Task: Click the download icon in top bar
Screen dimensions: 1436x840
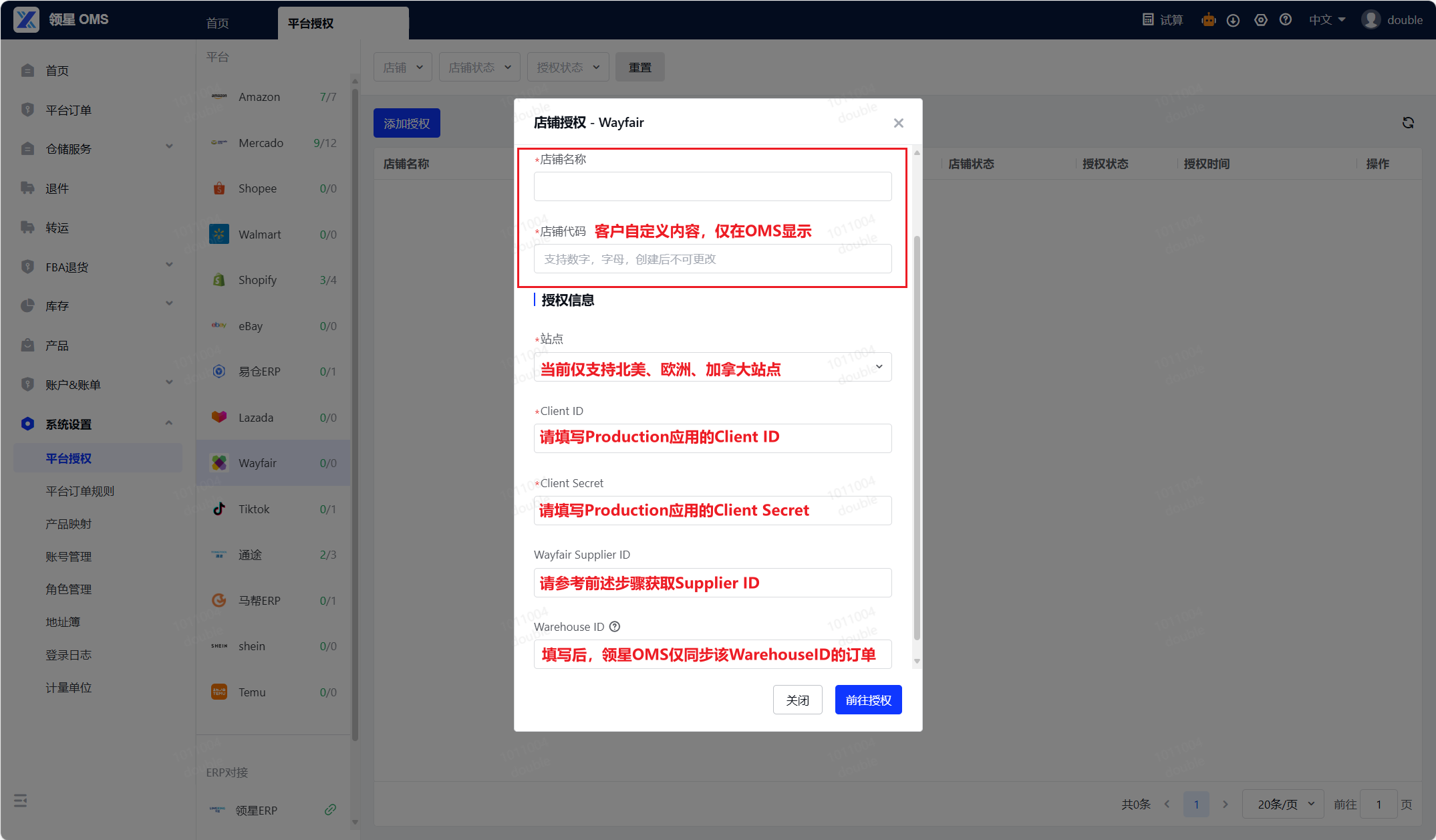Action: pos(1234,20)
